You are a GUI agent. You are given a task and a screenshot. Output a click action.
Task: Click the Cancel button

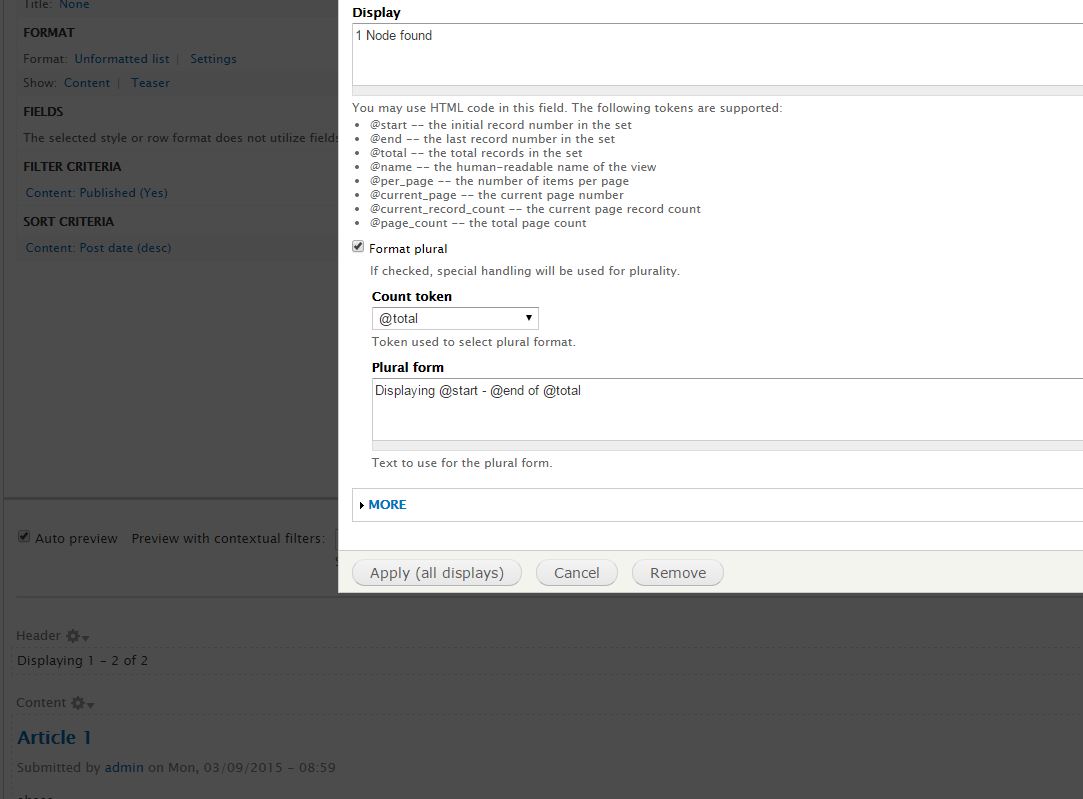point(576,572)
